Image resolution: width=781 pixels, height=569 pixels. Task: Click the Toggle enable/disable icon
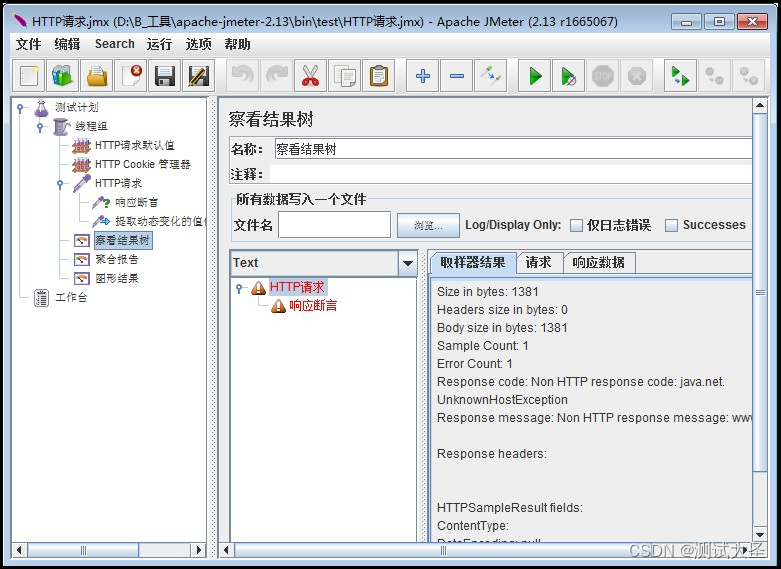[491, 76]
